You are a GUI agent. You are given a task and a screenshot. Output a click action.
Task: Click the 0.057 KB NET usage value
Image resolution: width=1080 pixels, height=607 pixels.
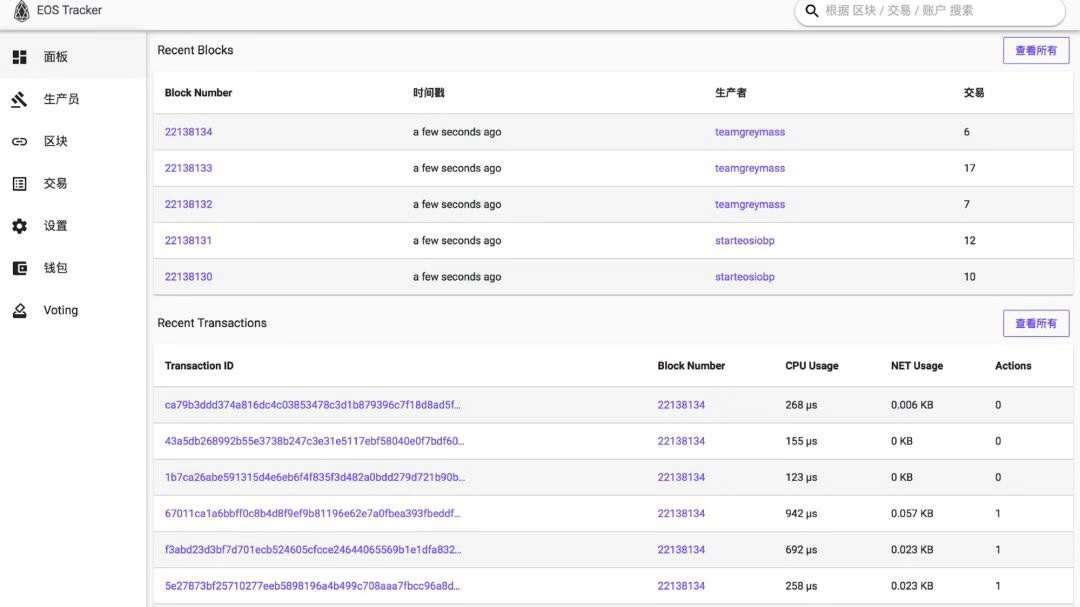coord(912,513)
